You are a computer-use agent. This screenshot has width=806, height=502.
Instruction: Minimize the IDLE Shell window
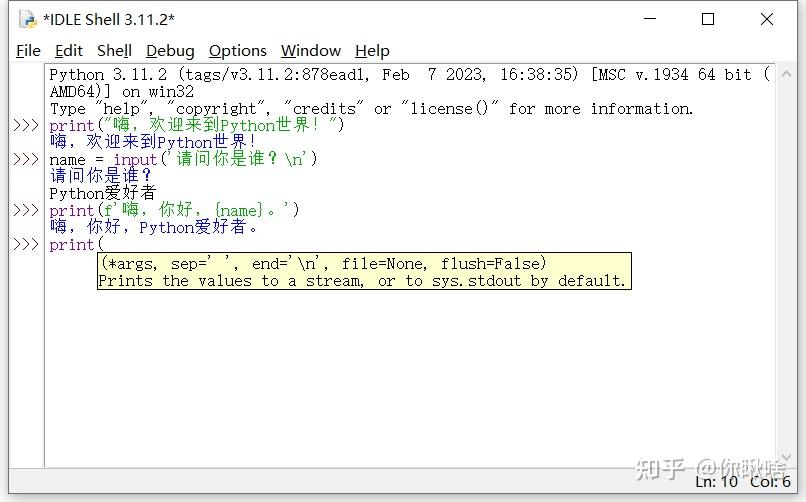[650, 20]
